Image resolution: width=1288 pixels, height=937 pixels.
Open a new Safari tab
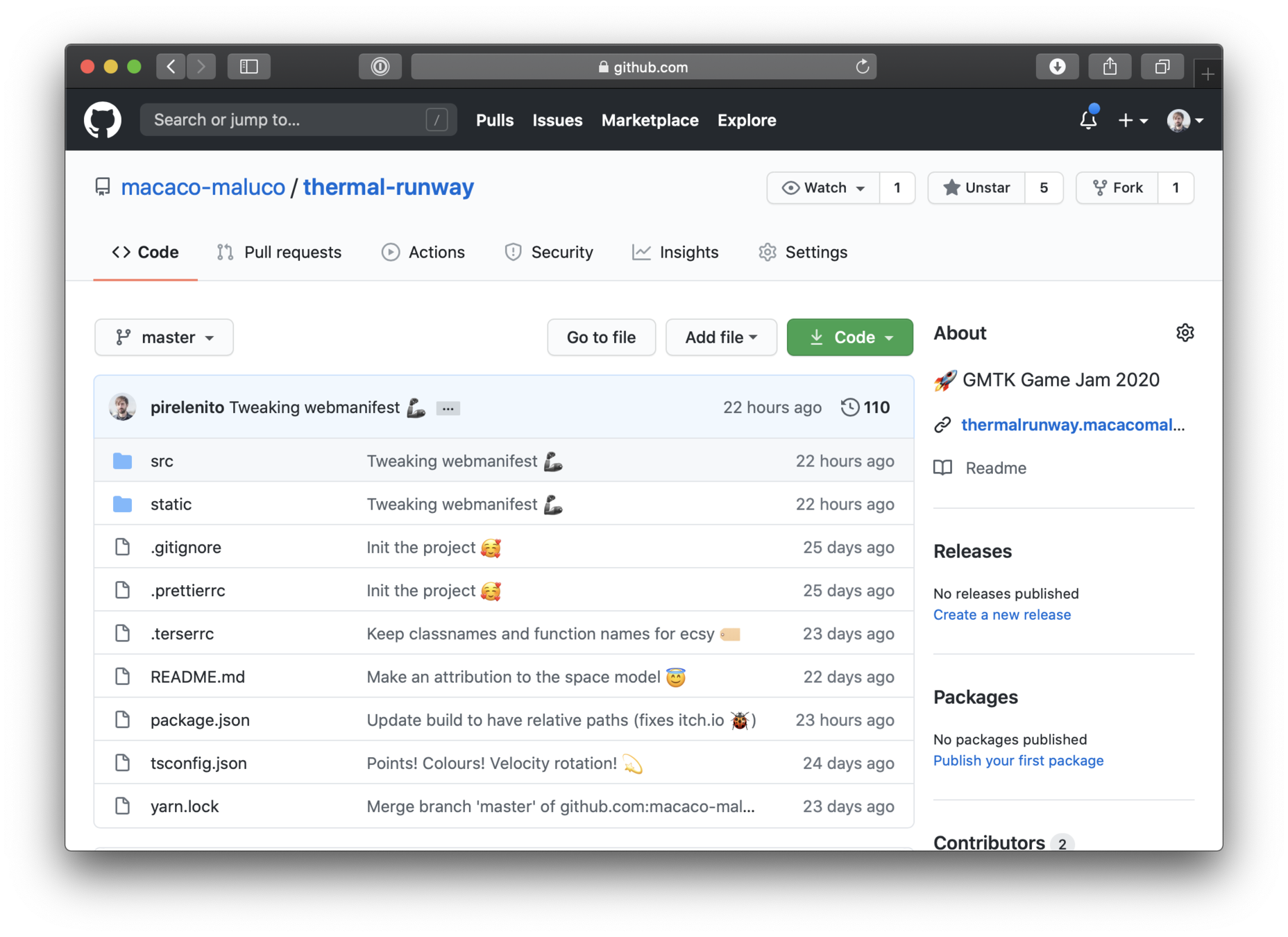[1207, 74]
